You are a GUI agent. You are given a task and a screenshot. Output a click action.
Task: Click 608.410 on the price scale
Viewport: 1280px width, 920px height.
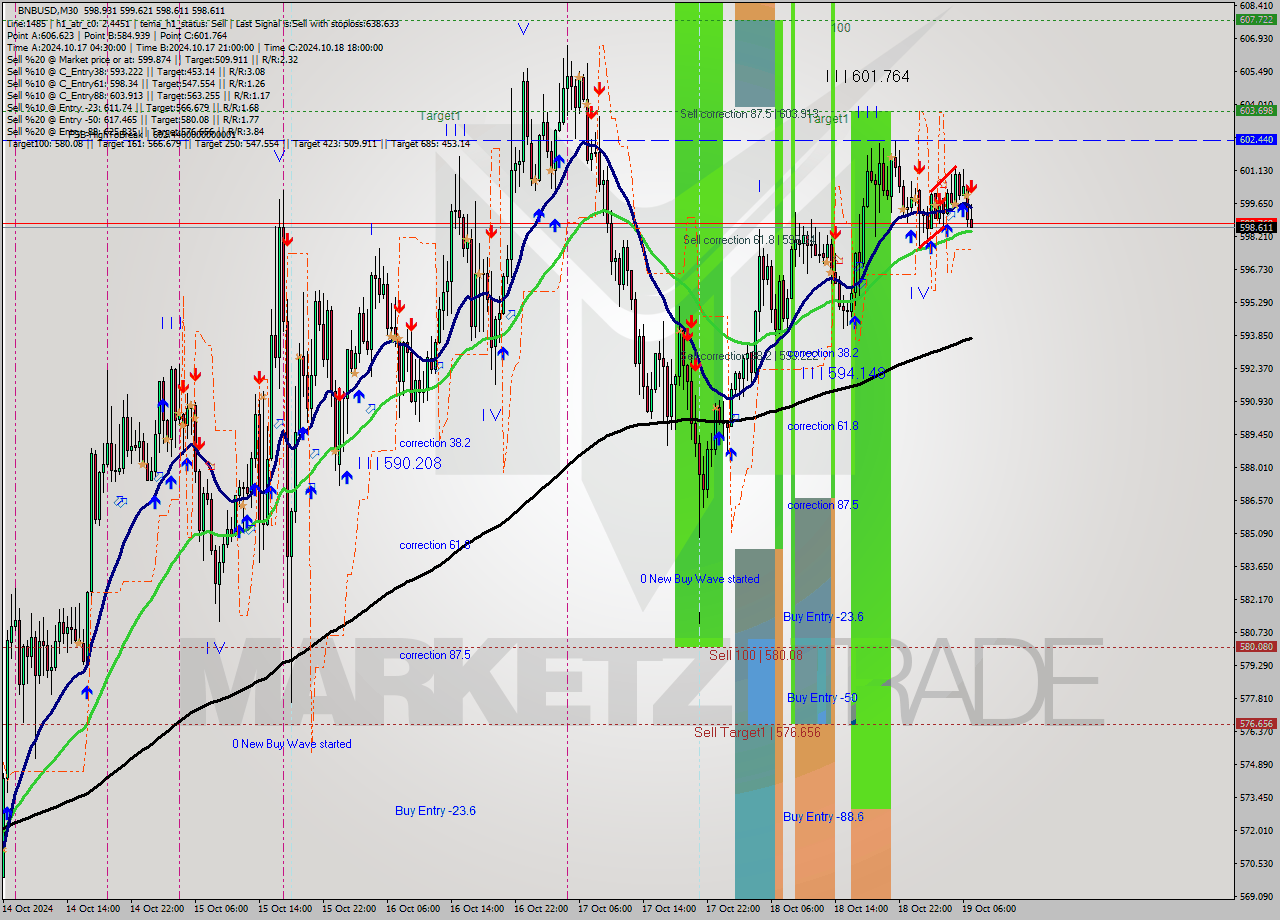coord(1256,5)
